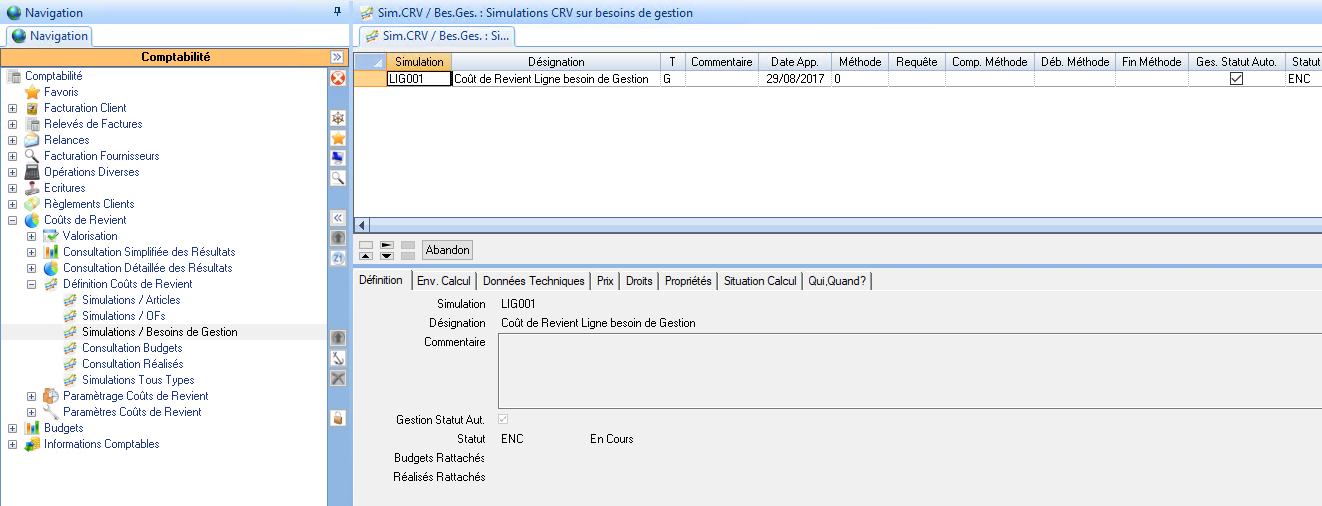
Task: Click the padlock icon in sidebar strip
Action: [338, 418]
